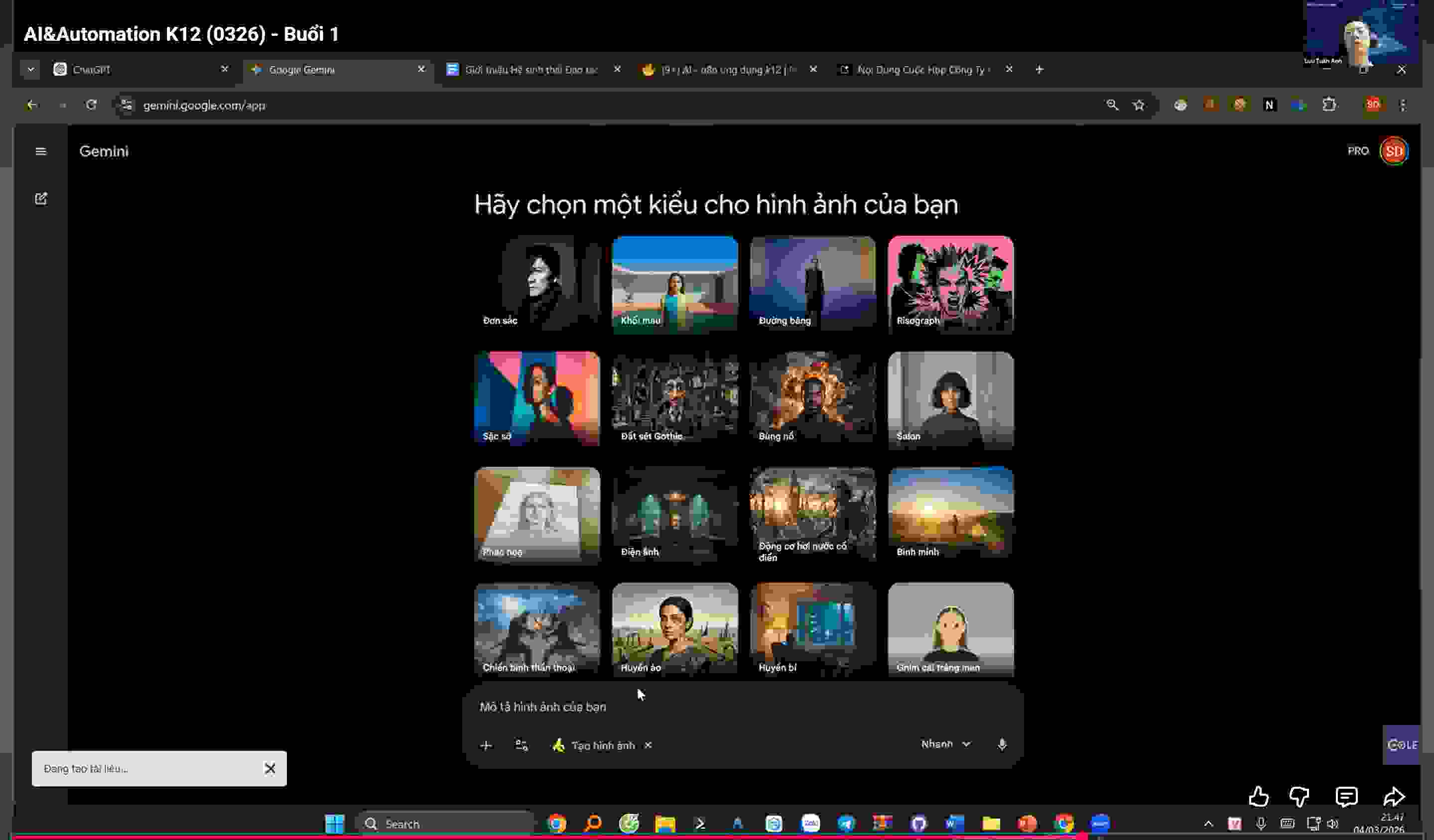This screenshot has width=1434, height=840.
Task: Click the thumbs up like icon
Action: (x=1258, y=797)
